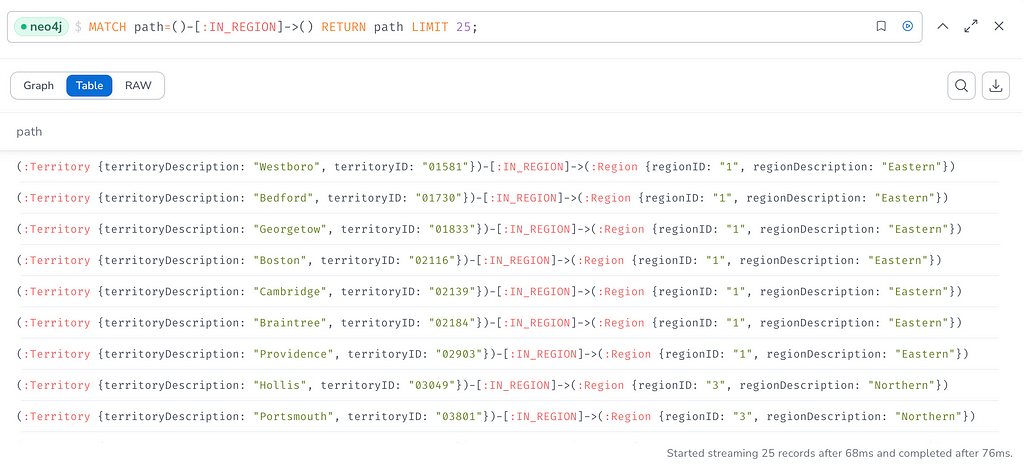The width and height of the screenshot is (1024, 471).
Task: Click the streaming status message
Action: pyautogui.click(x=840, y=453)
